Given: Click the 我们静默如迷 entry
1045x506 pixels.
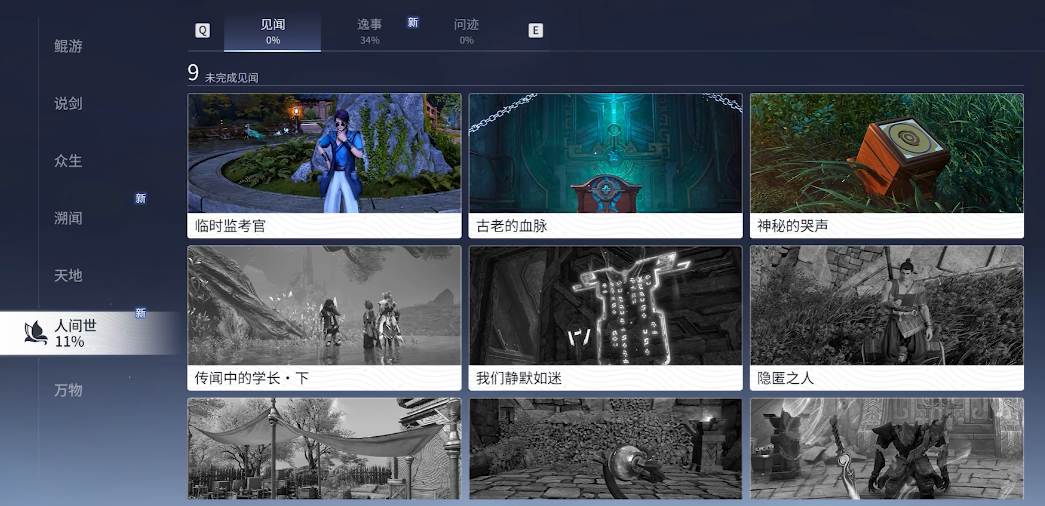Looking at the screenshot, I should coord(605,317).
